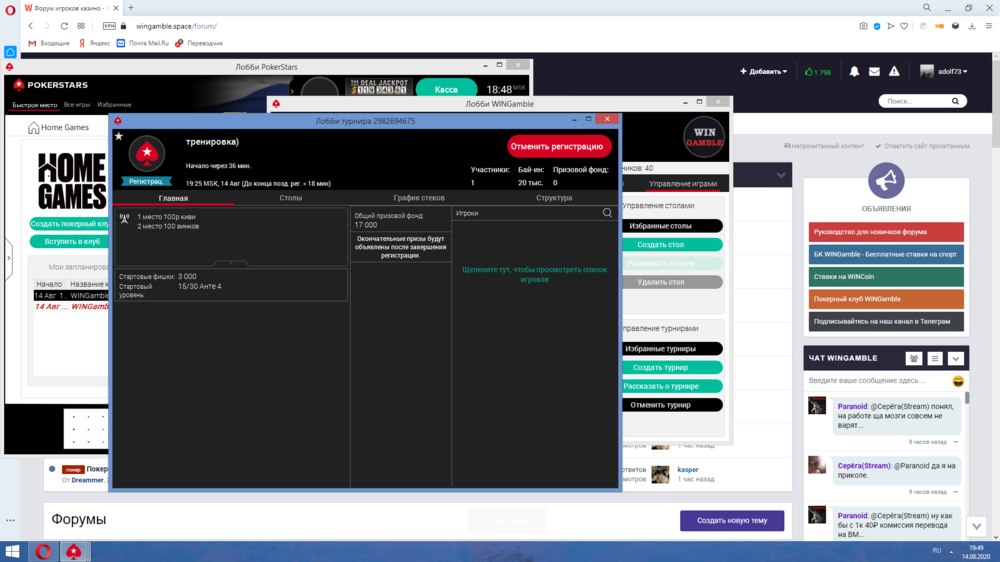1000x562 pixels.
Task: Click the chat message input field
Action: [878, 381]
